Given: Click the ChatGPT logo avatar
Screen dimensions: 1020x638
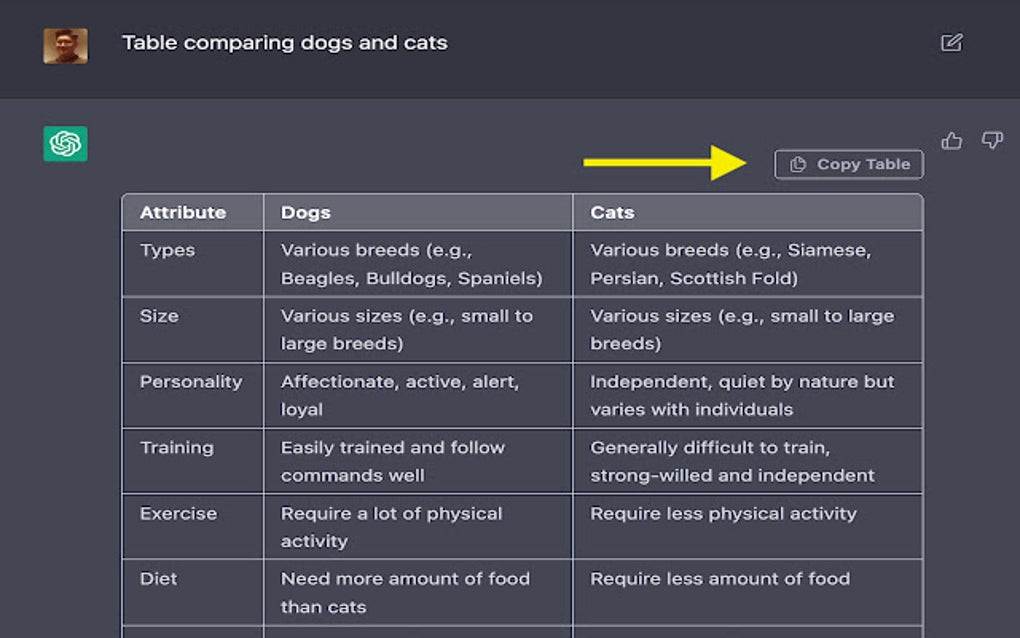Looking at the screenshot, I should (x=65, y=144).
